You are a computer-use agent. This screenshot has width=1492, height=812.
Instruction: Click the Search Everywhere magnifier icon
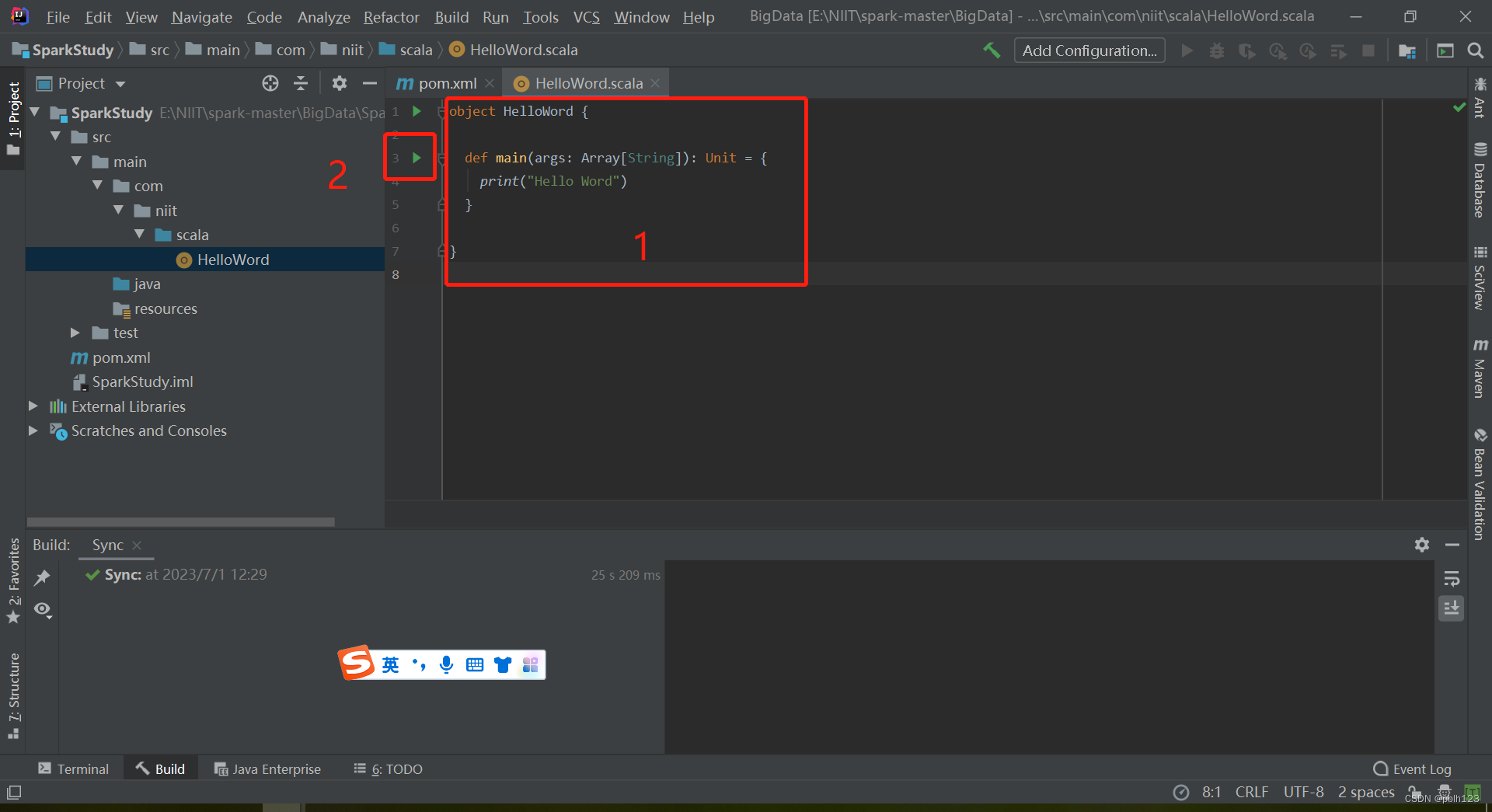pyautogui.click(x=1475, y=51)
